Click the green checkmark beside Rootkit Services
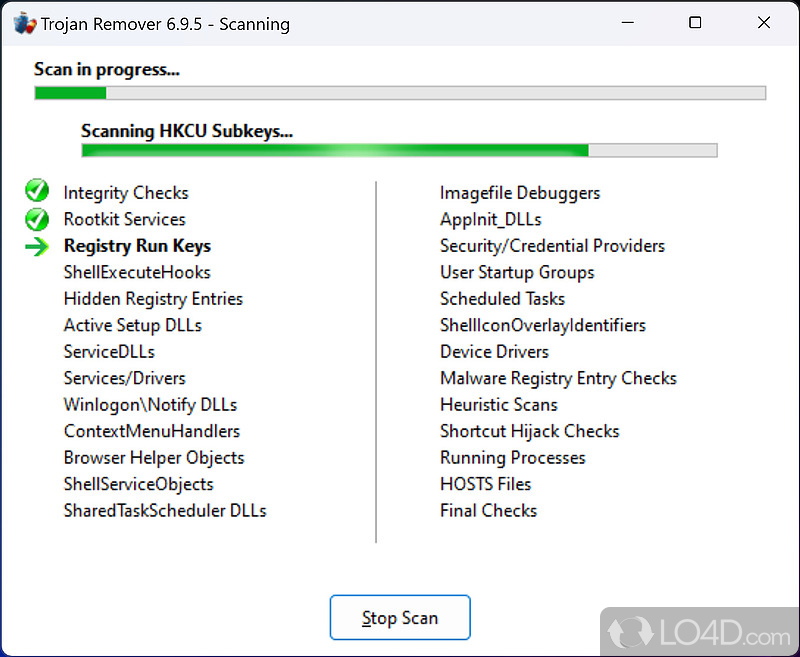Image resolution: width=800 pixels, height=657 pixels. (x=37, y=219)
